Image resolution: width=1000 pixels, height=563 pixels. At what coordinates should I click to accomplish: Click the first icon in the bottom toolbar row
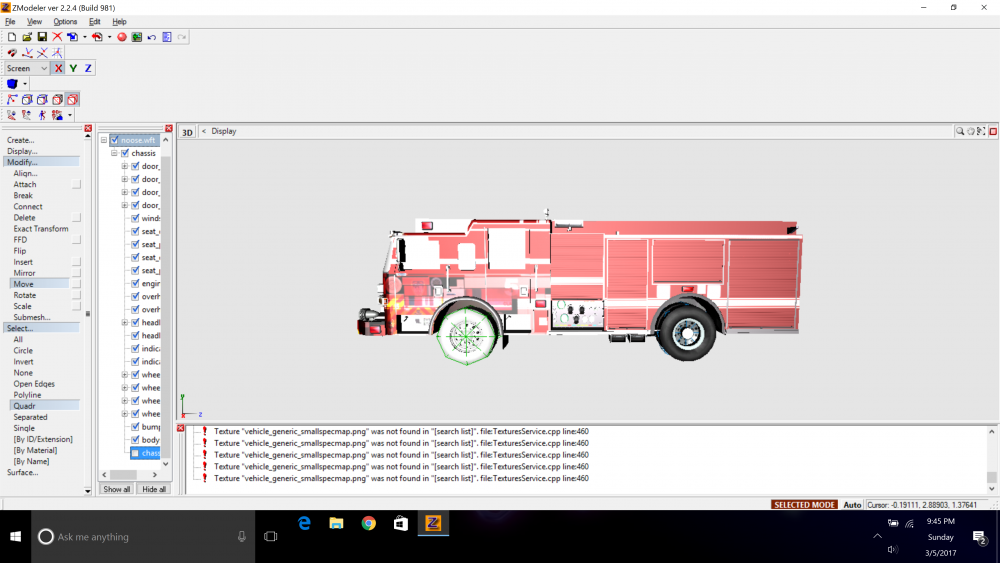coord(11,115)
